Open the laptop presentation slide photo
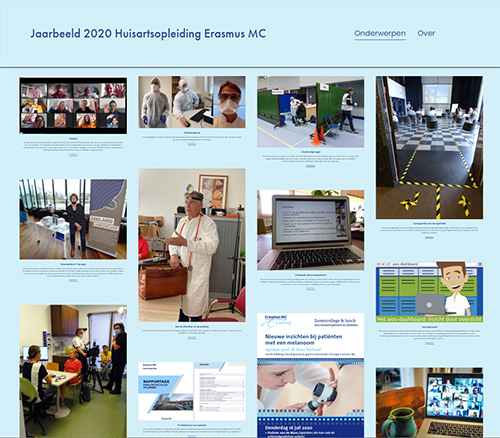 click(310, 230)
